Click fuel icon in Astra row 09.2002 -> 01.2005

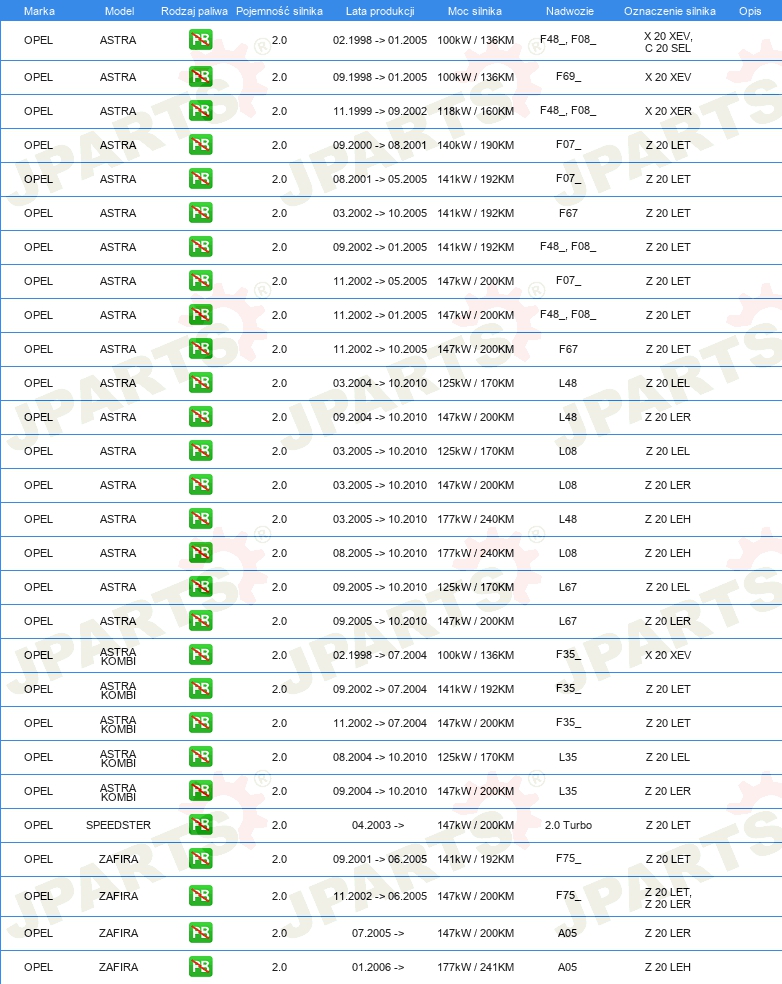tap(201, 247)
